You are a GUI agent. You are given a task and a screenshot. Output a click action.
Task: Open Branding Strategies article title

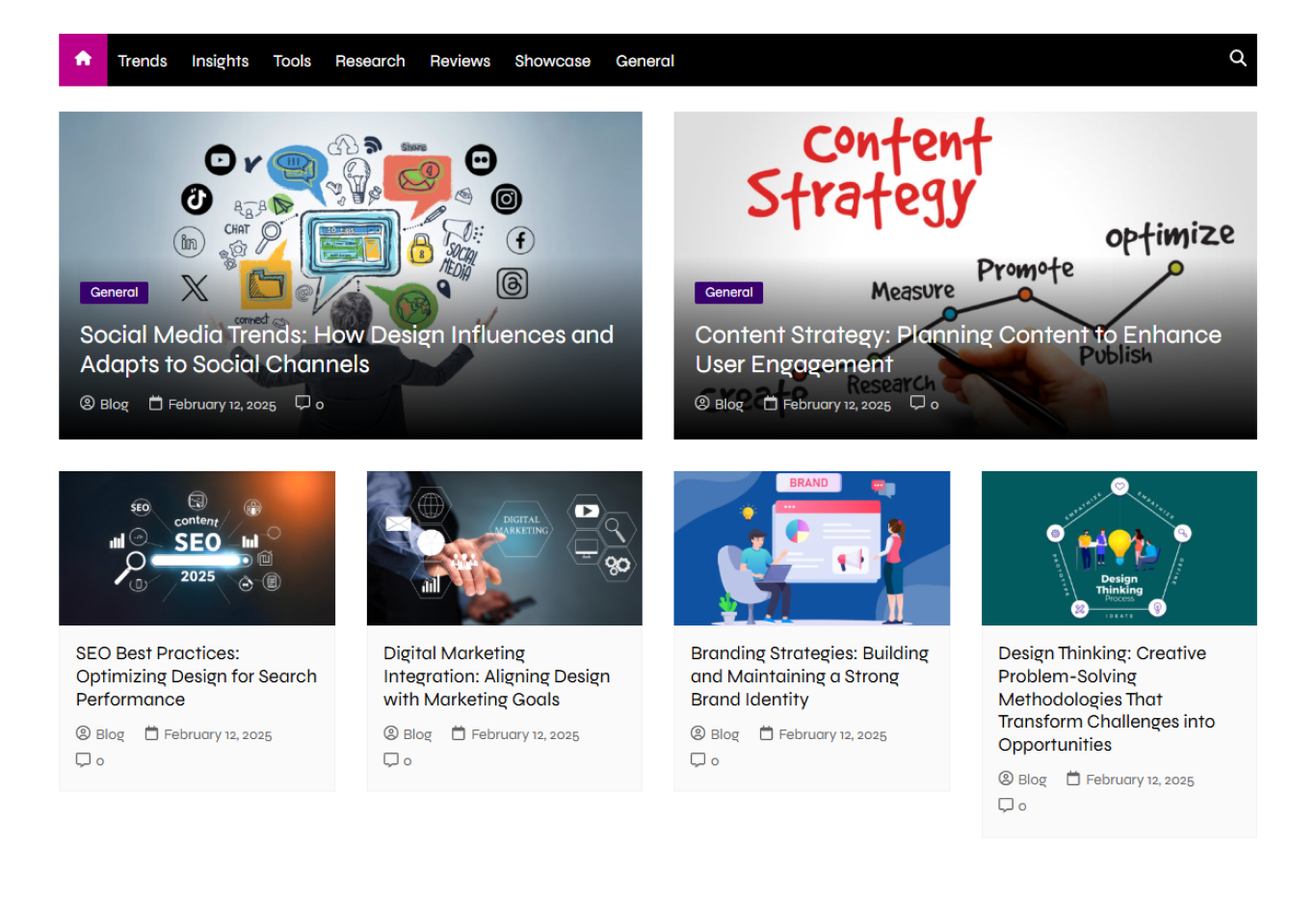pyautogui.click(x=809, y=676)
